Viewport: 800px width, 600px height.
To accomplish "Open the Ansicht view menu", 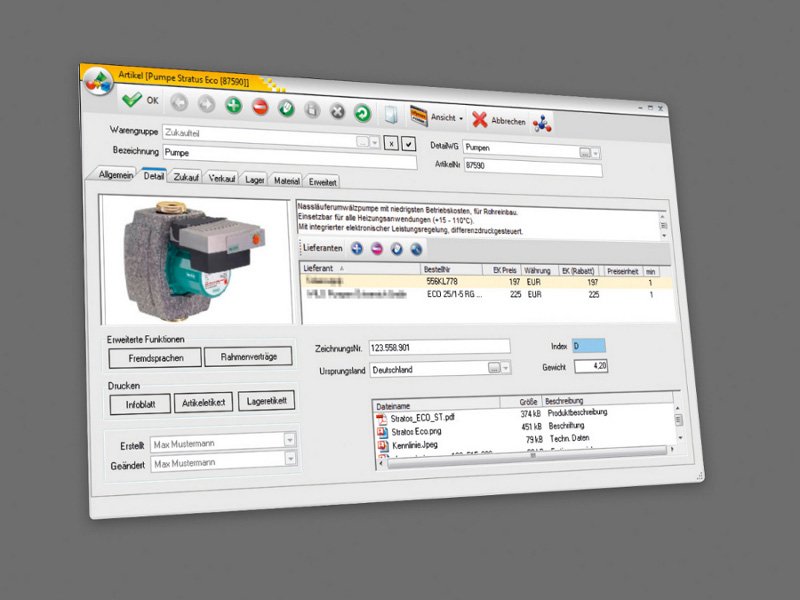I will pyautogui.click(x=437, y=117).
